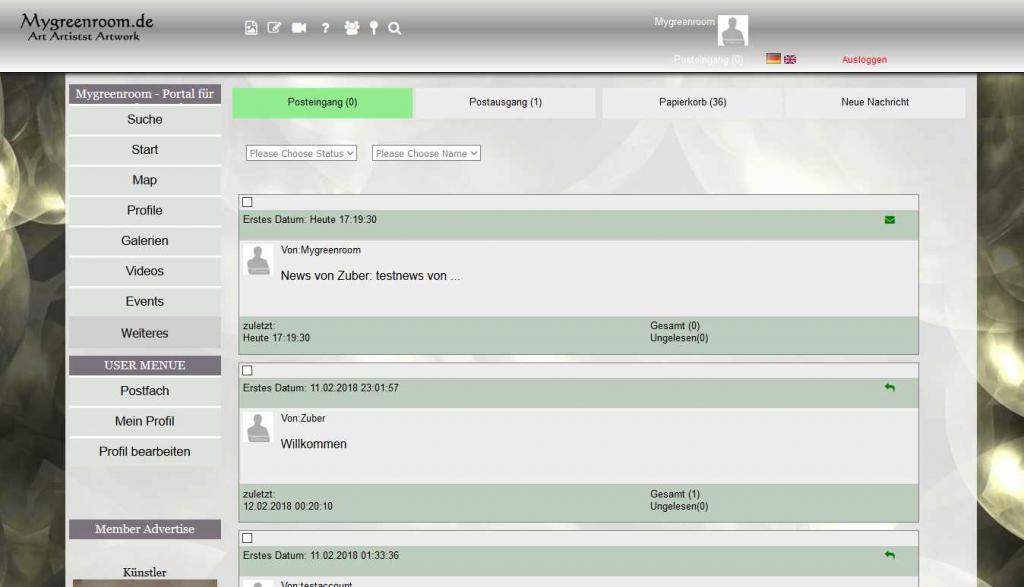Open the 'Willkommen' message
1024x587 pixels.
(313, 444)
